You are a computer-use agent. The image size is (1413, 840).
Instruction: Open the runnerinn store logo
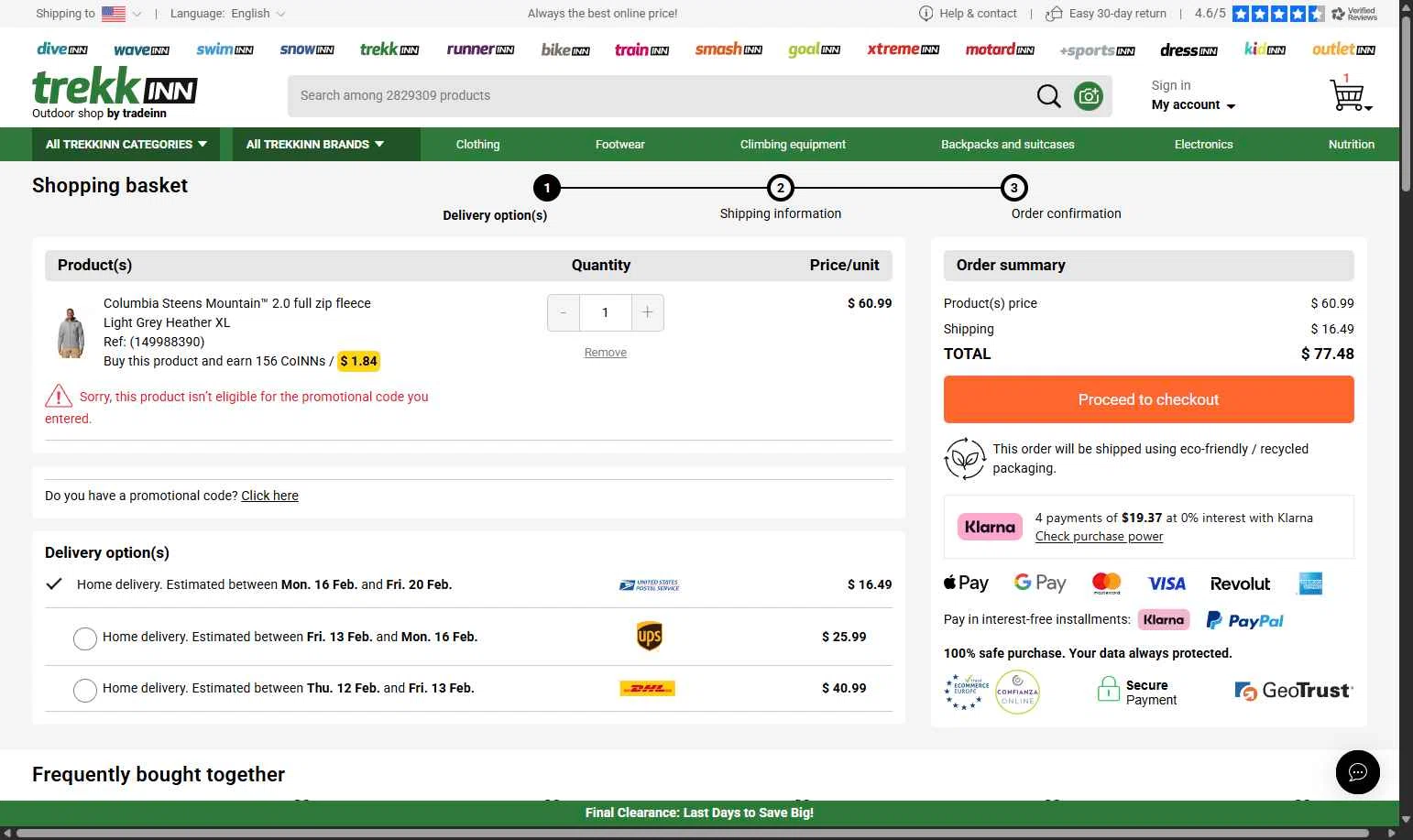[x=480, y=49]
